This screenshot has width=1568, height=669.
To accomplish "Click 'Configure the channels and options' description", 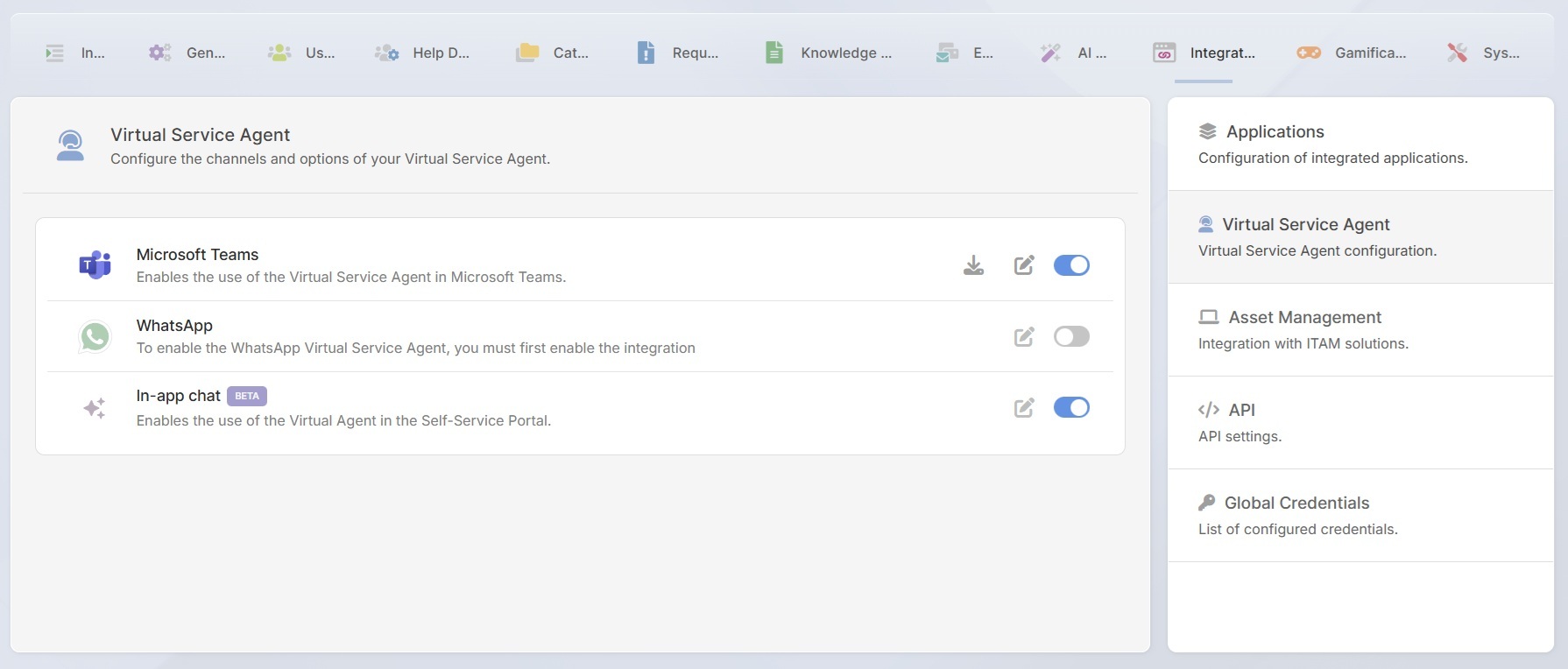I will (x=330, y=158).
